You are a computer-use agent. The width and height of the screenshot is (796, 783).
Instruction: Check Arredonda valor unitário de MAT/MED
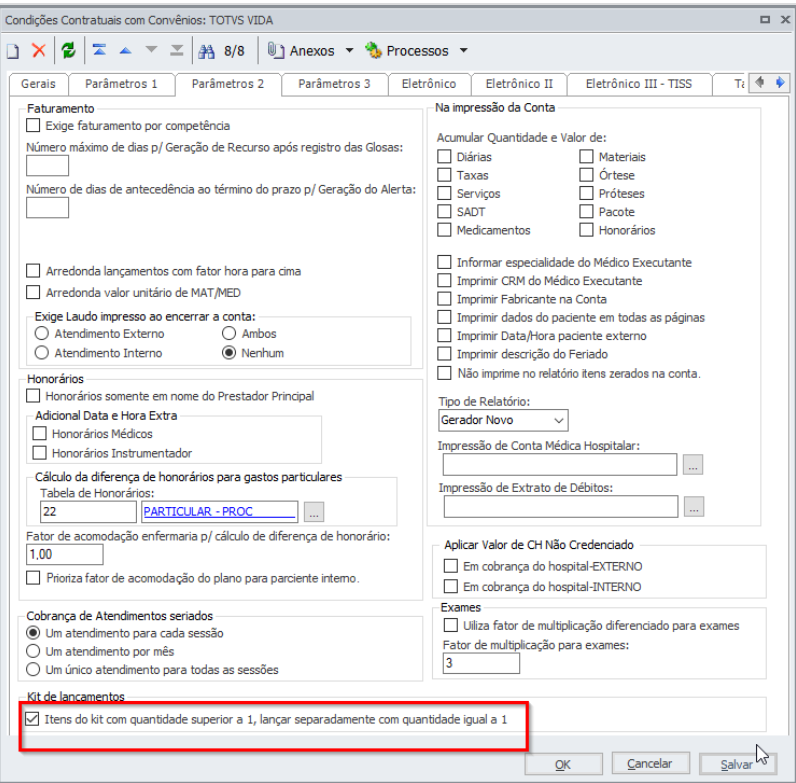click(x=33, y=292)
